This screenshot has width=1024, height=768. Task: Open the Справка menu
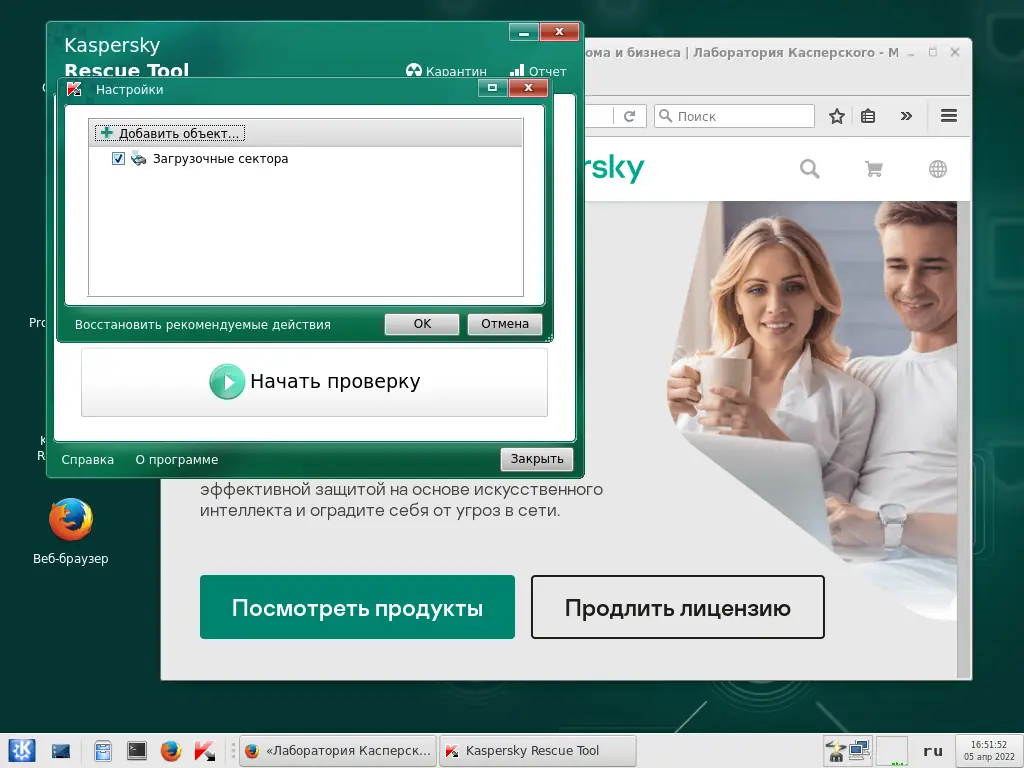tap(87, 459)
